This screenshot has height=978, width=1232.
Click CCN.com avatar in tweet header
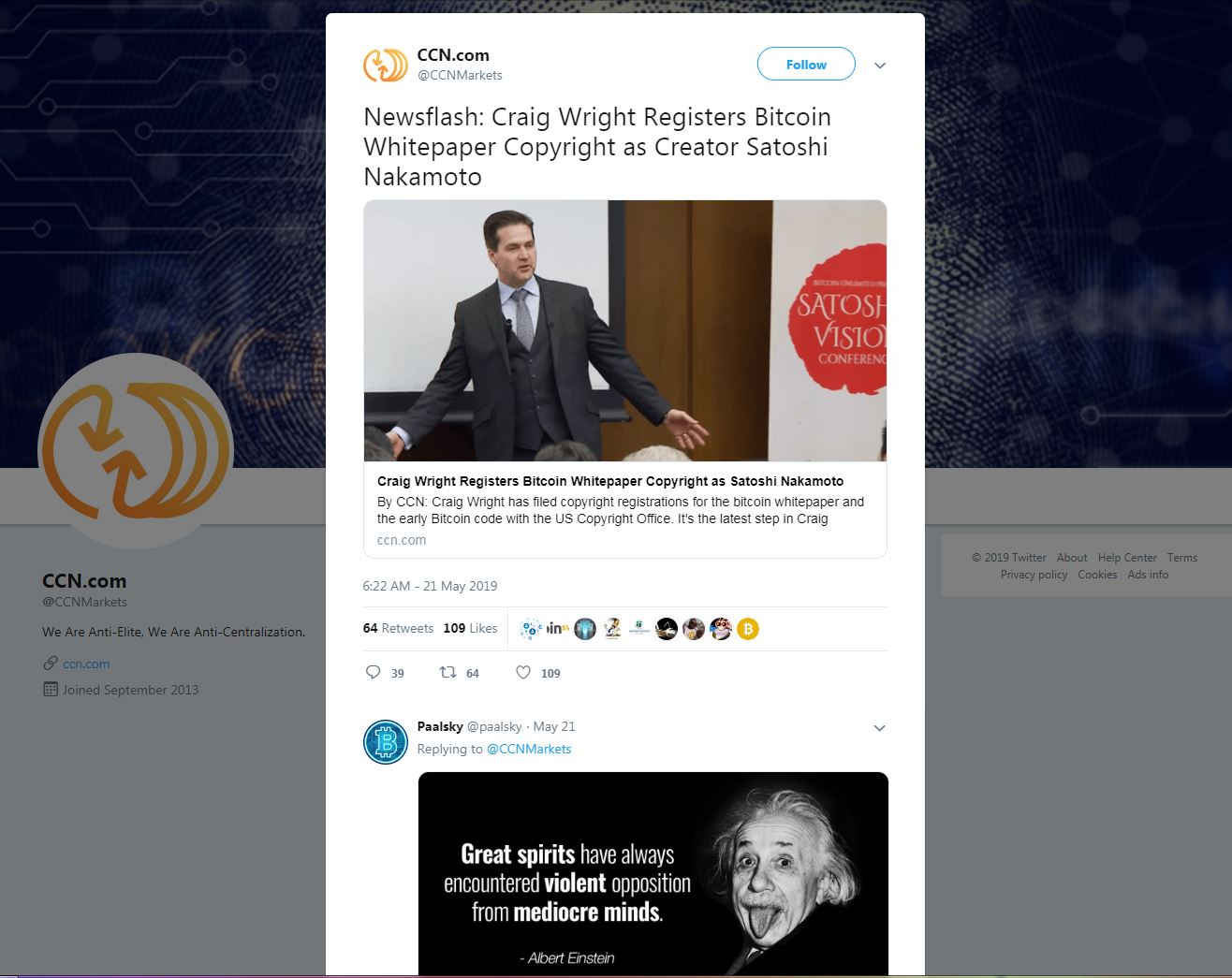385,65
